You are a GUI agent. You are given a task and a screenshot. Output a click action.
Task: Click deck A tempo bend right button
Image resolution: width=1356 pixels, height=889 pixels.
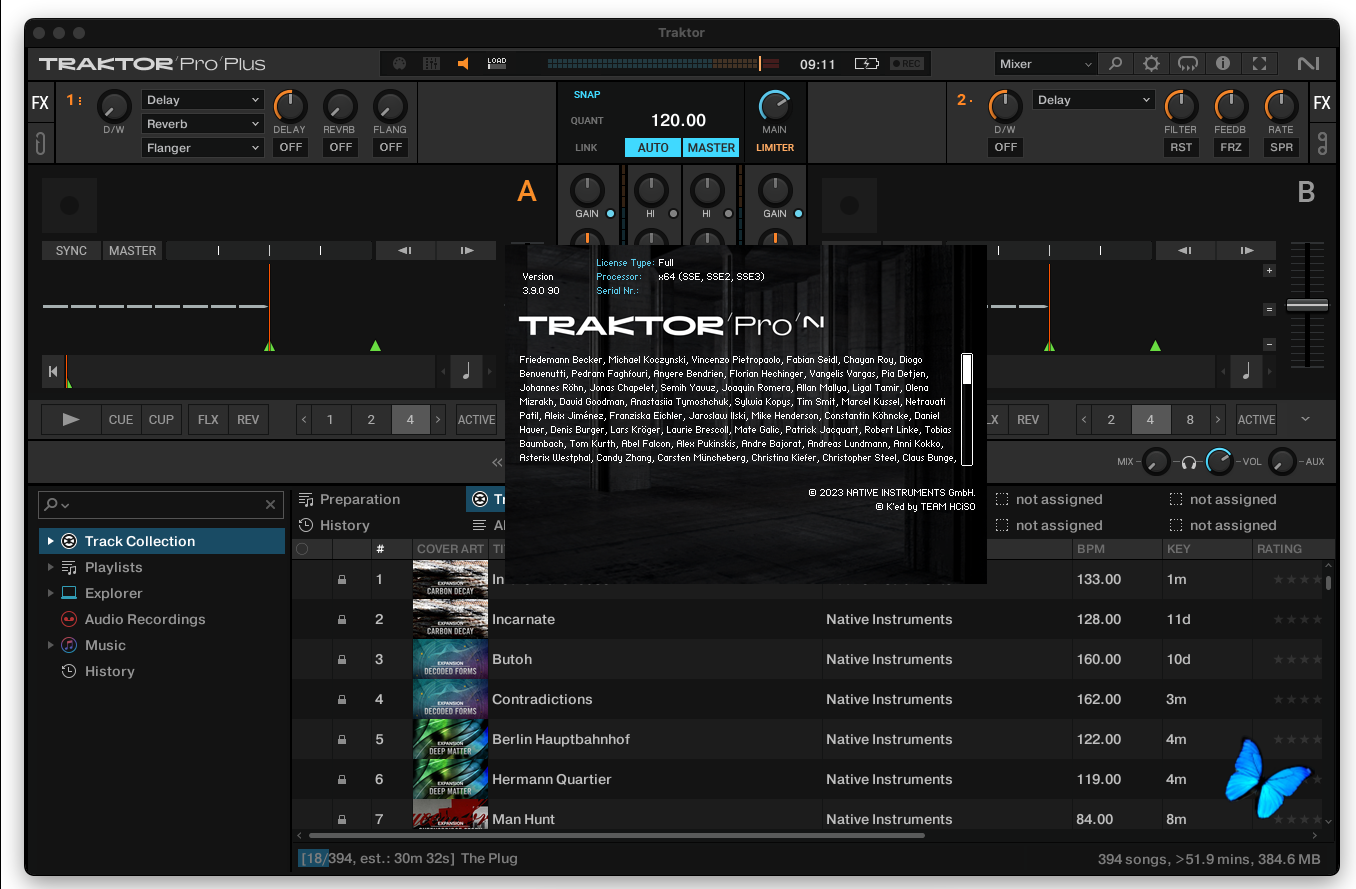(x=466, y=251)
